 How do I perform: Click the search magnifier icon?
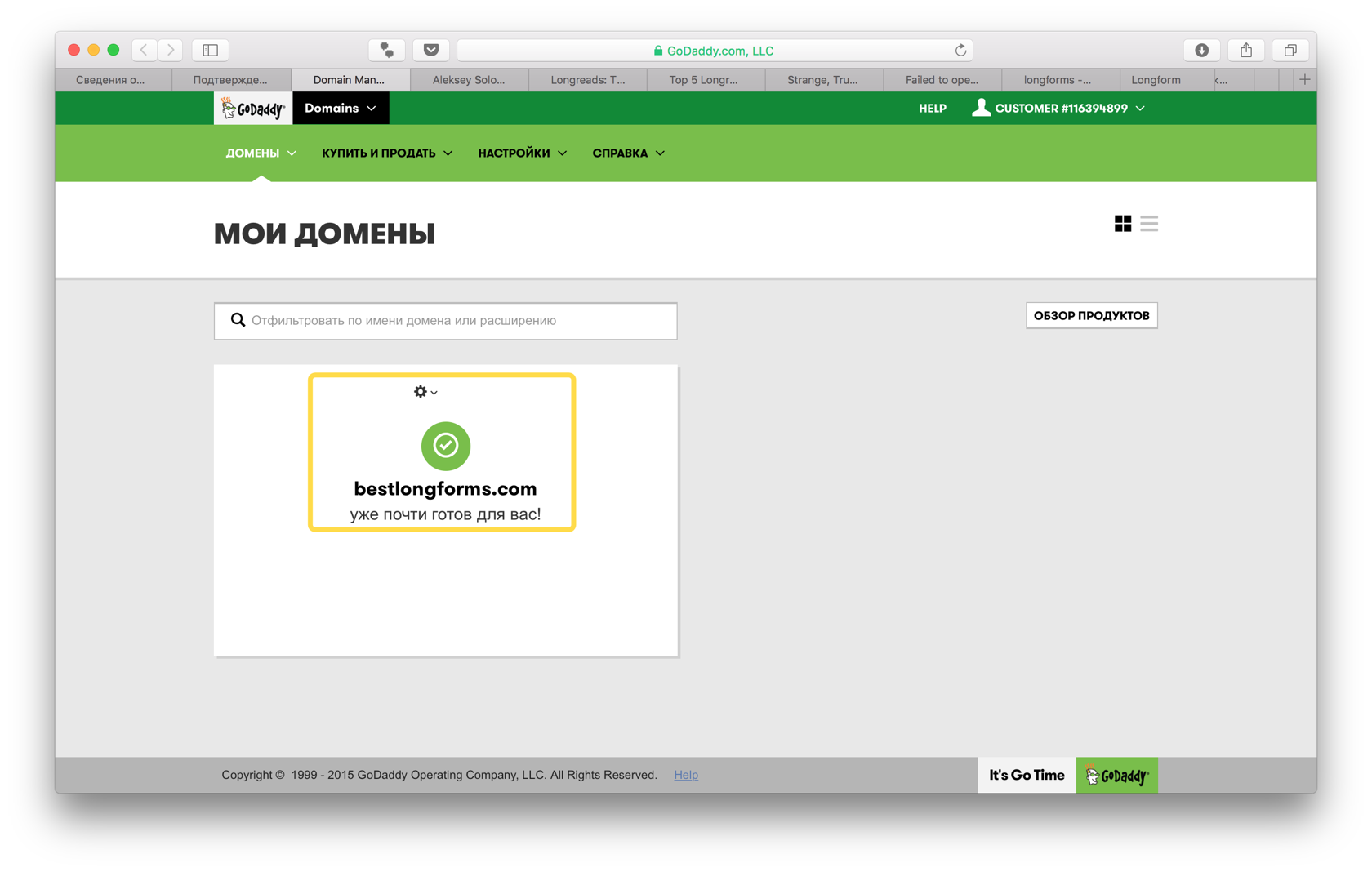click(x=238, y=320)
